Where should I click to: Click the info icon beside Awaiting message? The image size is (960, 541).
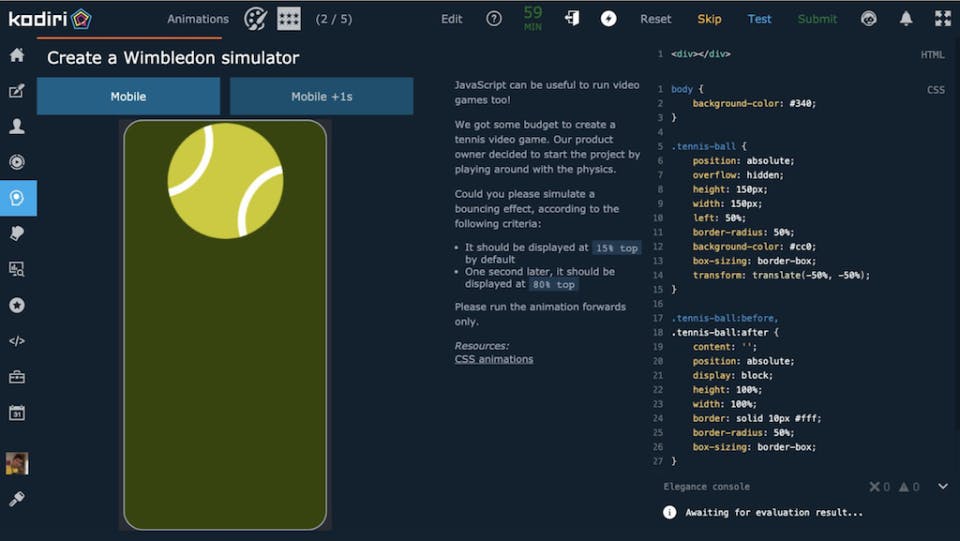[669, 512]
